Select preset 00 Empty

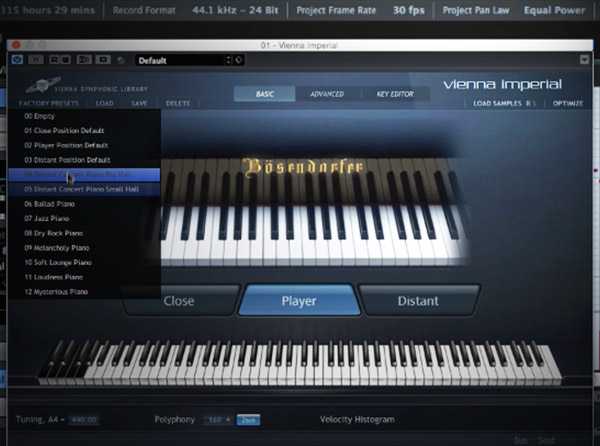tap(84, 116)
